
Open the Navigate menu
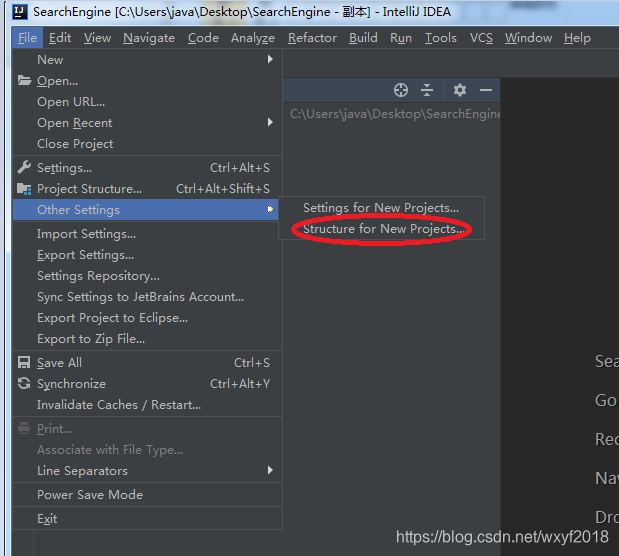pos(149,38)
